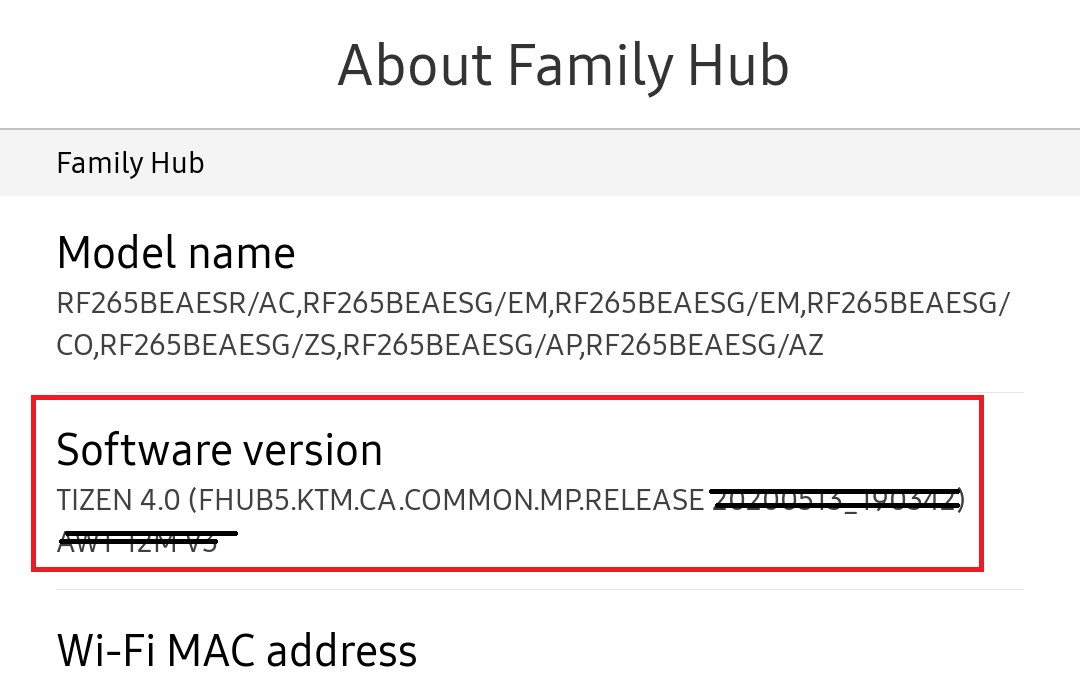This screenshot has height=684, width=1080.
Task: Click the "TIZEN 4.0" version text
Action: tap(119, 499)
